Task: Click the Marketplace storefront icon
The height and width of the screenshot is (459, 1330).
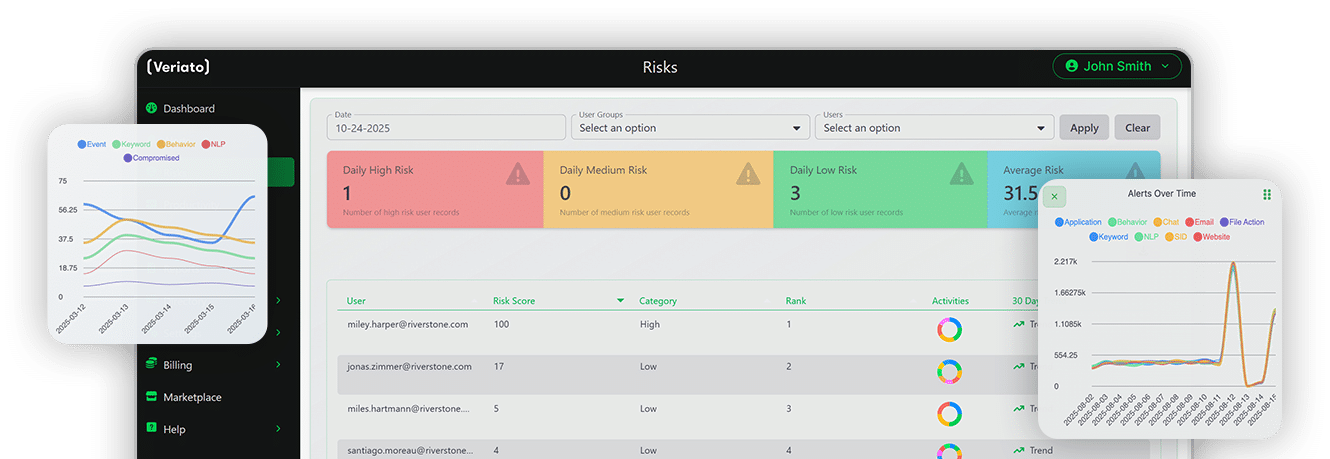Action: [152, 397]
